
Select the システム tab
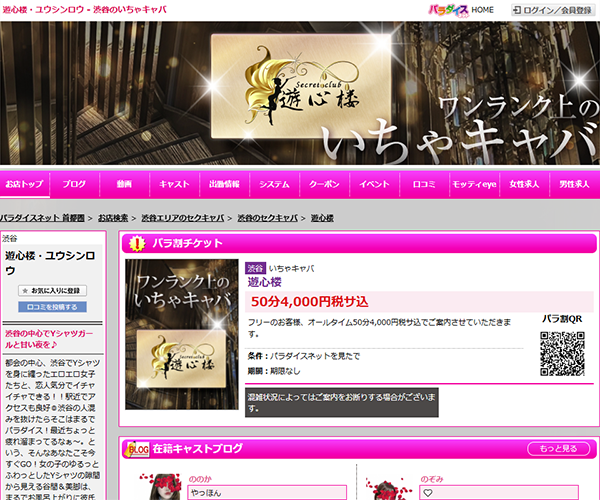pos(274,184)
